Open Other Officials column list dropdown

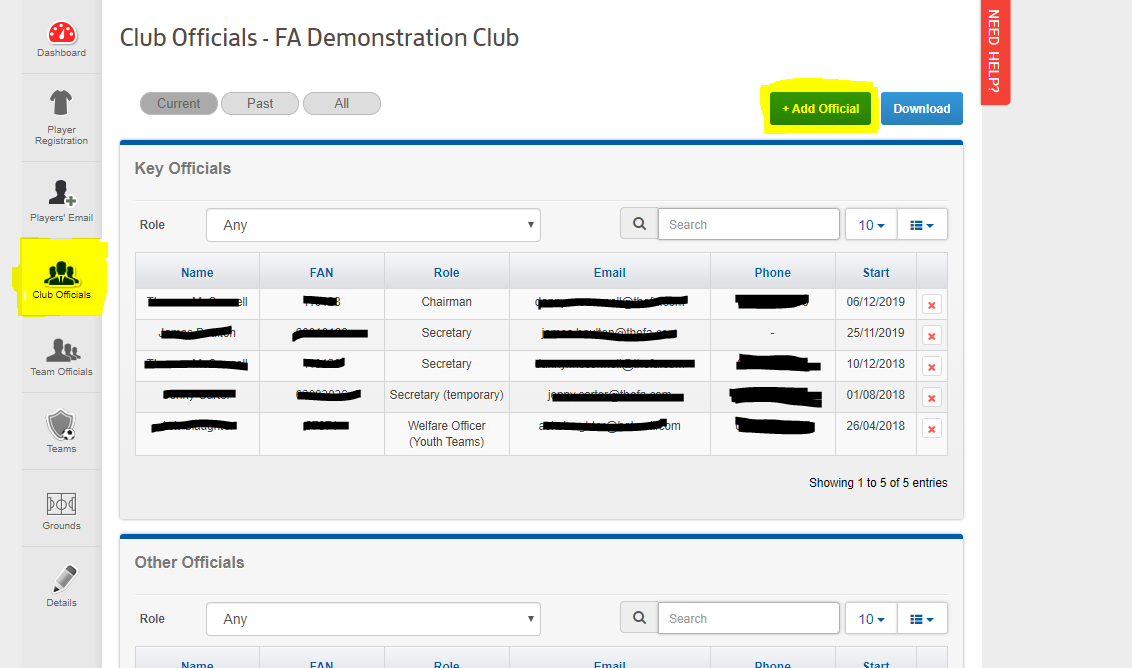pyautogui.click(x=922, y=619)
